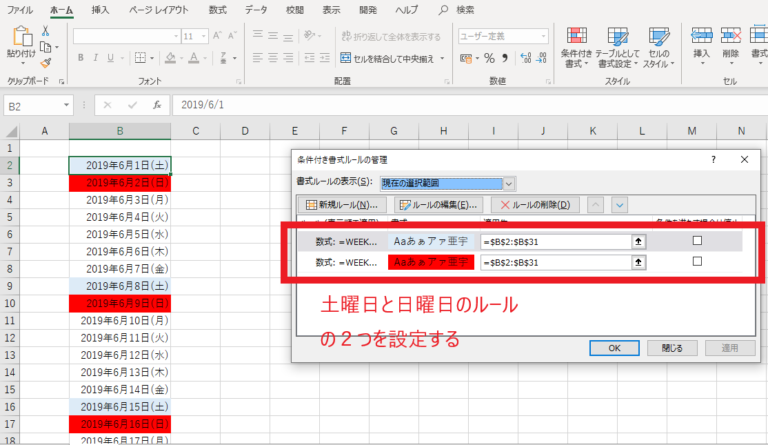The width and height of the screenshot is (768, 445).
Task: Click the top align icon
Action: (258, 35)
